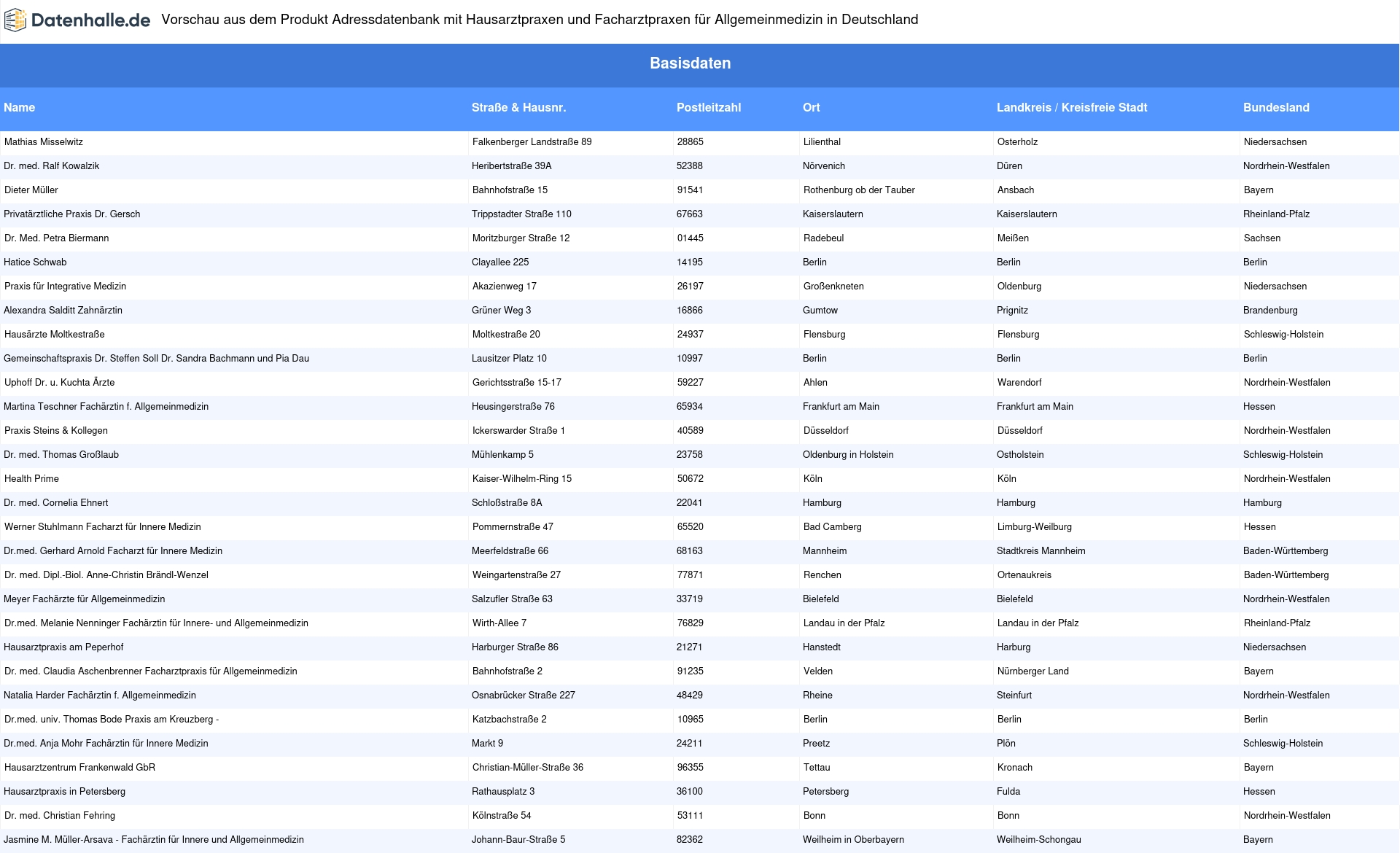Click Uphoff Dr. u. Kuchta Ärzte

pos(59,382)
